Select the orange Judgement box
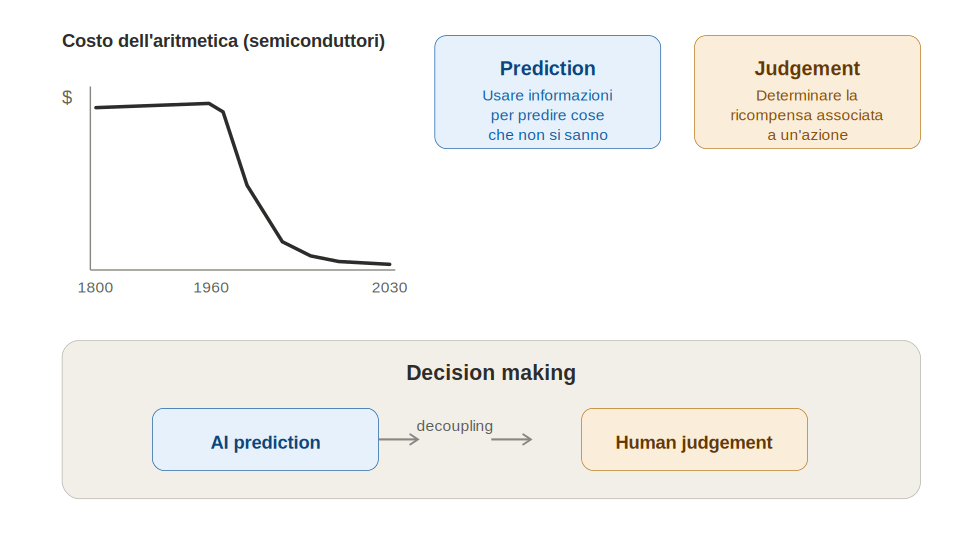The image size is (960, 540). point(807,92)
